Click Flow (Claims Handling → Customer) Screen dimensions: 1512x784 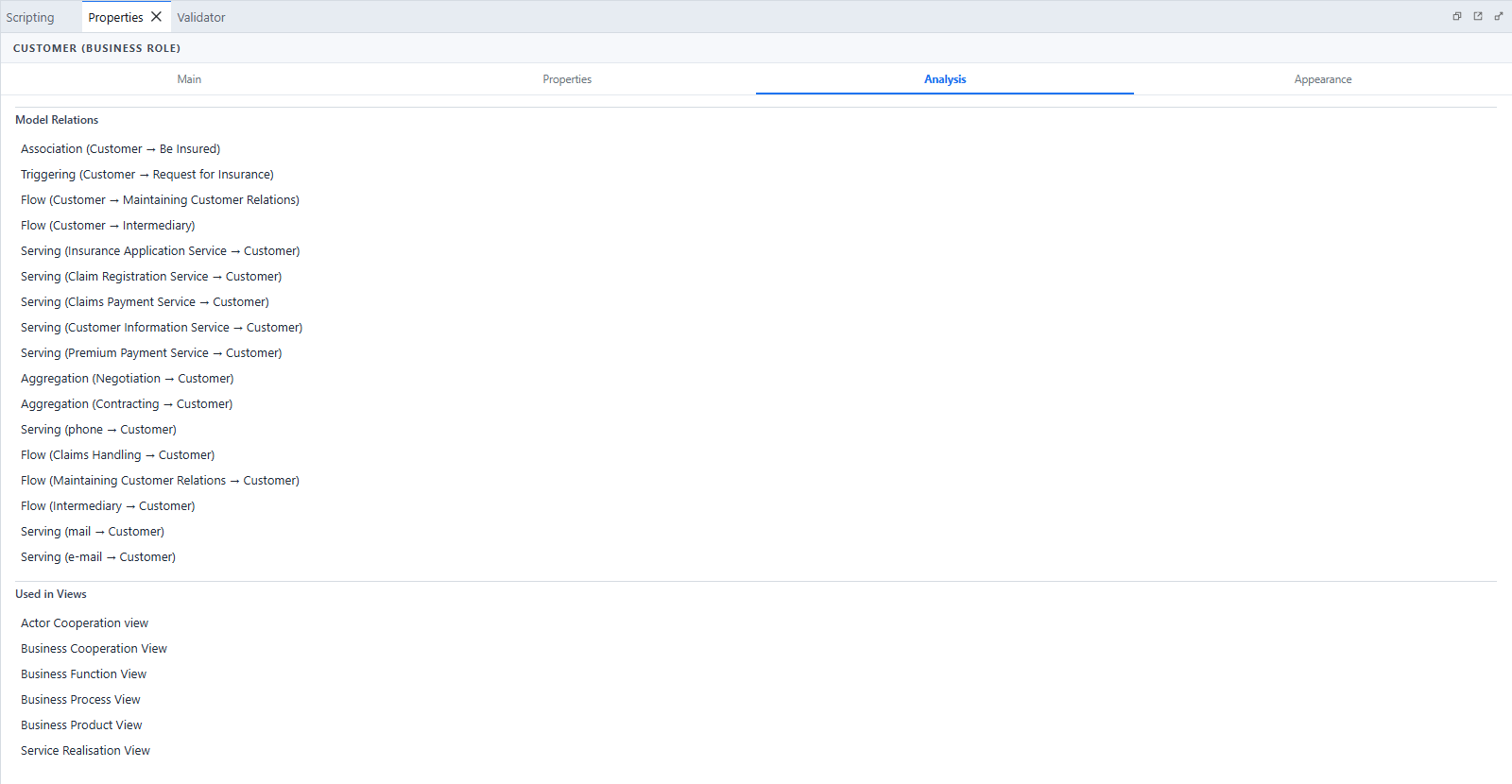click(117, 455)
